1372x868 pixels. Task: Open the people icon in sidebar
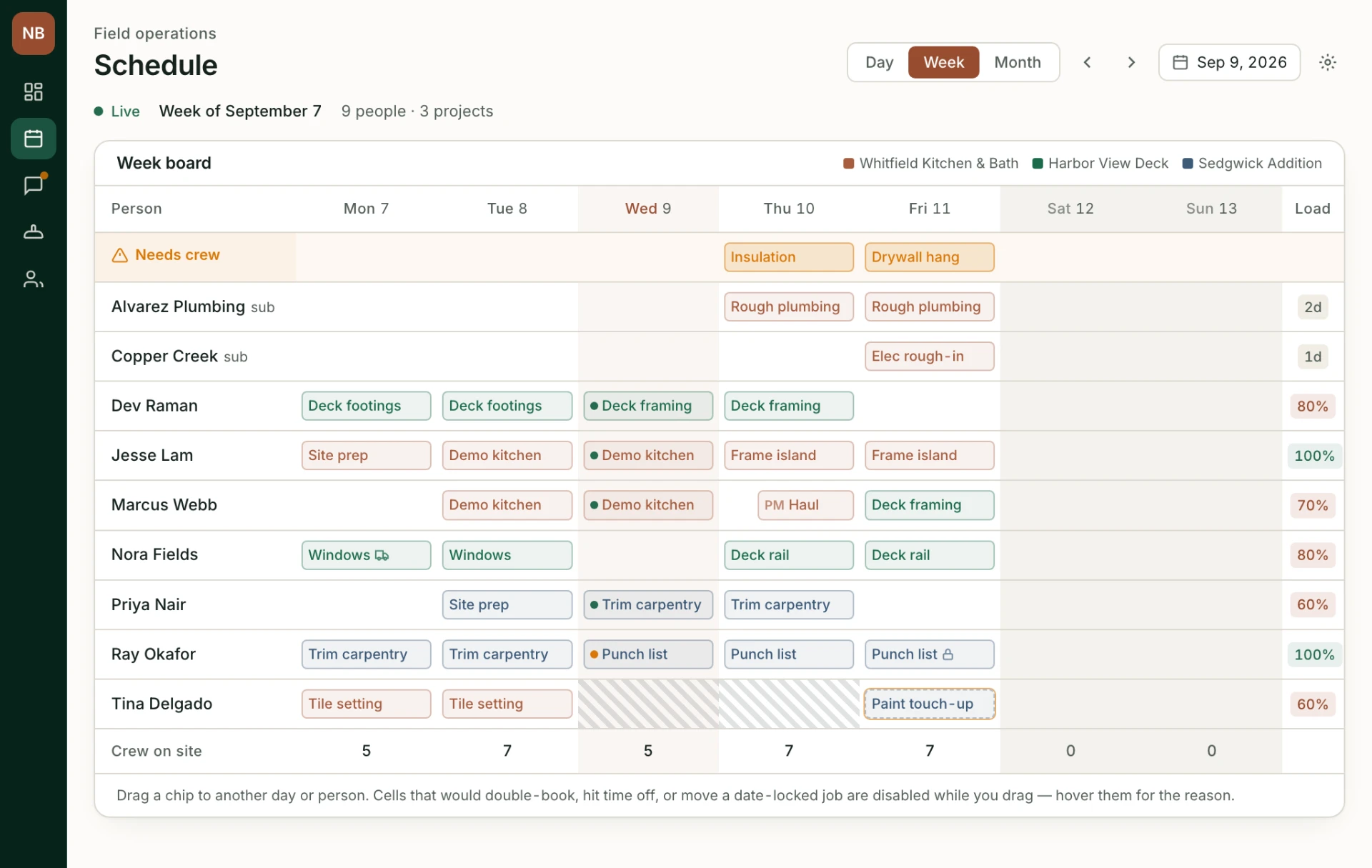[x=33, y=279]
